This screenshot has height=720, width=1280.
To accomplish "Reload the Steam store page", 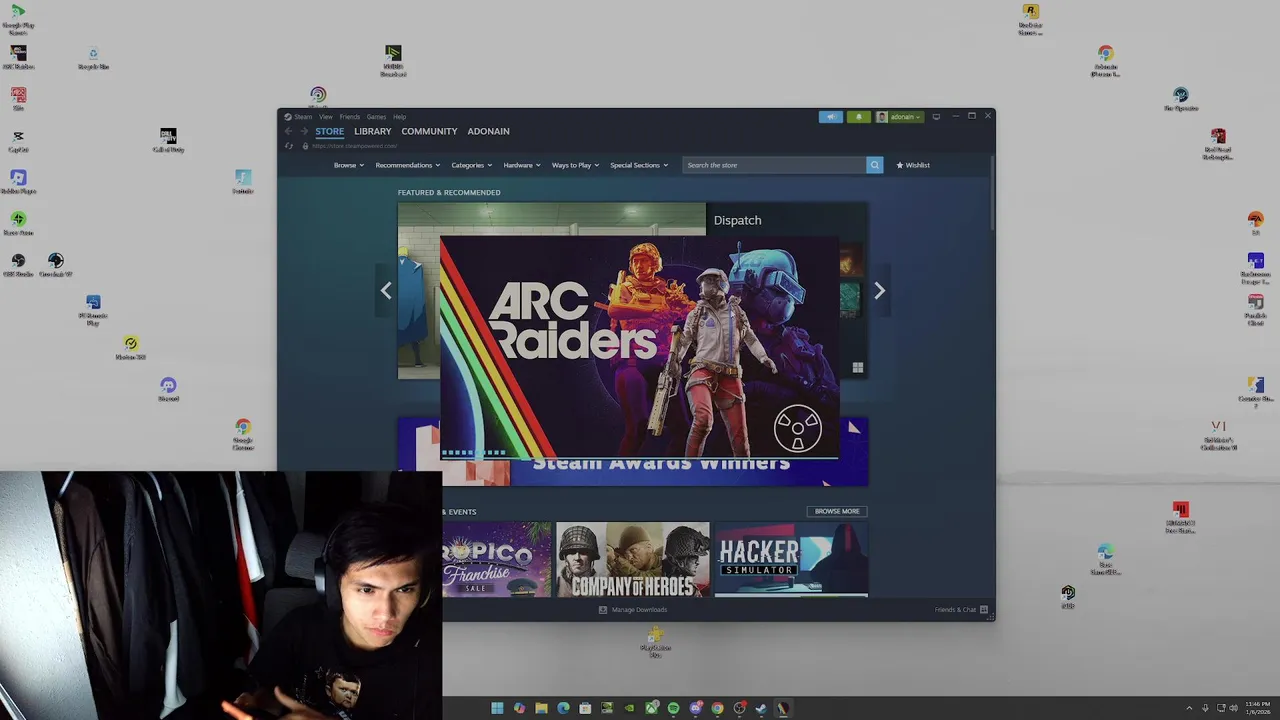I will pyautogui.click(x=289, y=146).
